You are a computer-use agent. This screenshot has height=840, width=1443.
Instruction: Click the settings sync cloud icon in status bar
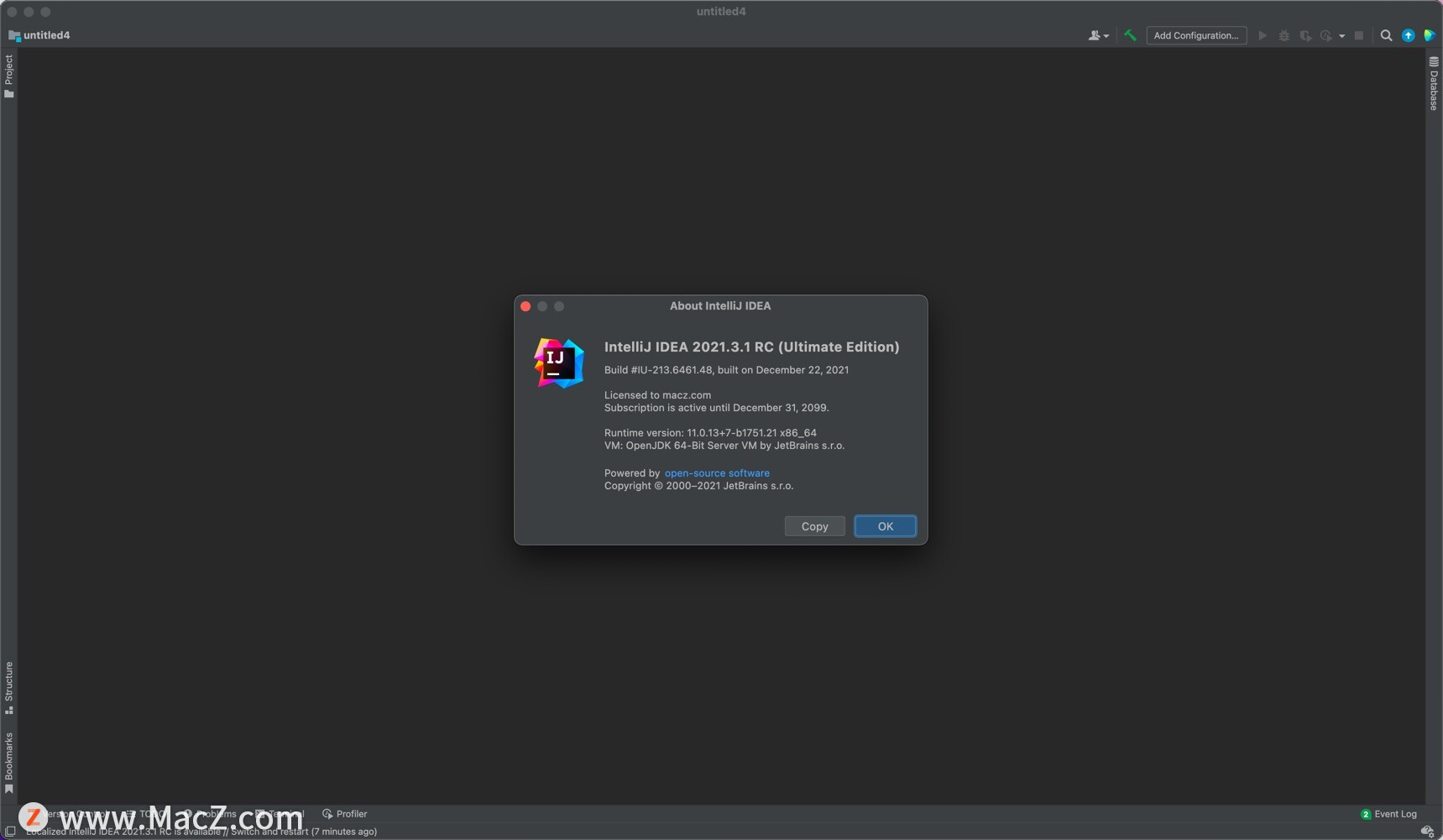(1426, 832)
